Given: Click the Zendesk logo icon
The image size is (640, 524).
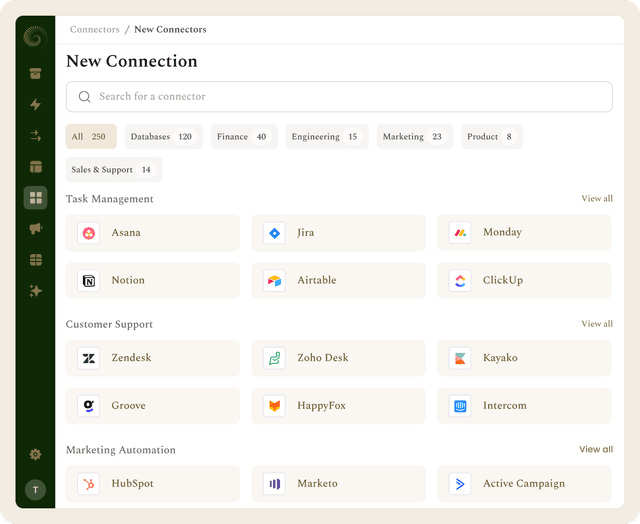Looking at the screenshot, I should click(x=89, y=358).
